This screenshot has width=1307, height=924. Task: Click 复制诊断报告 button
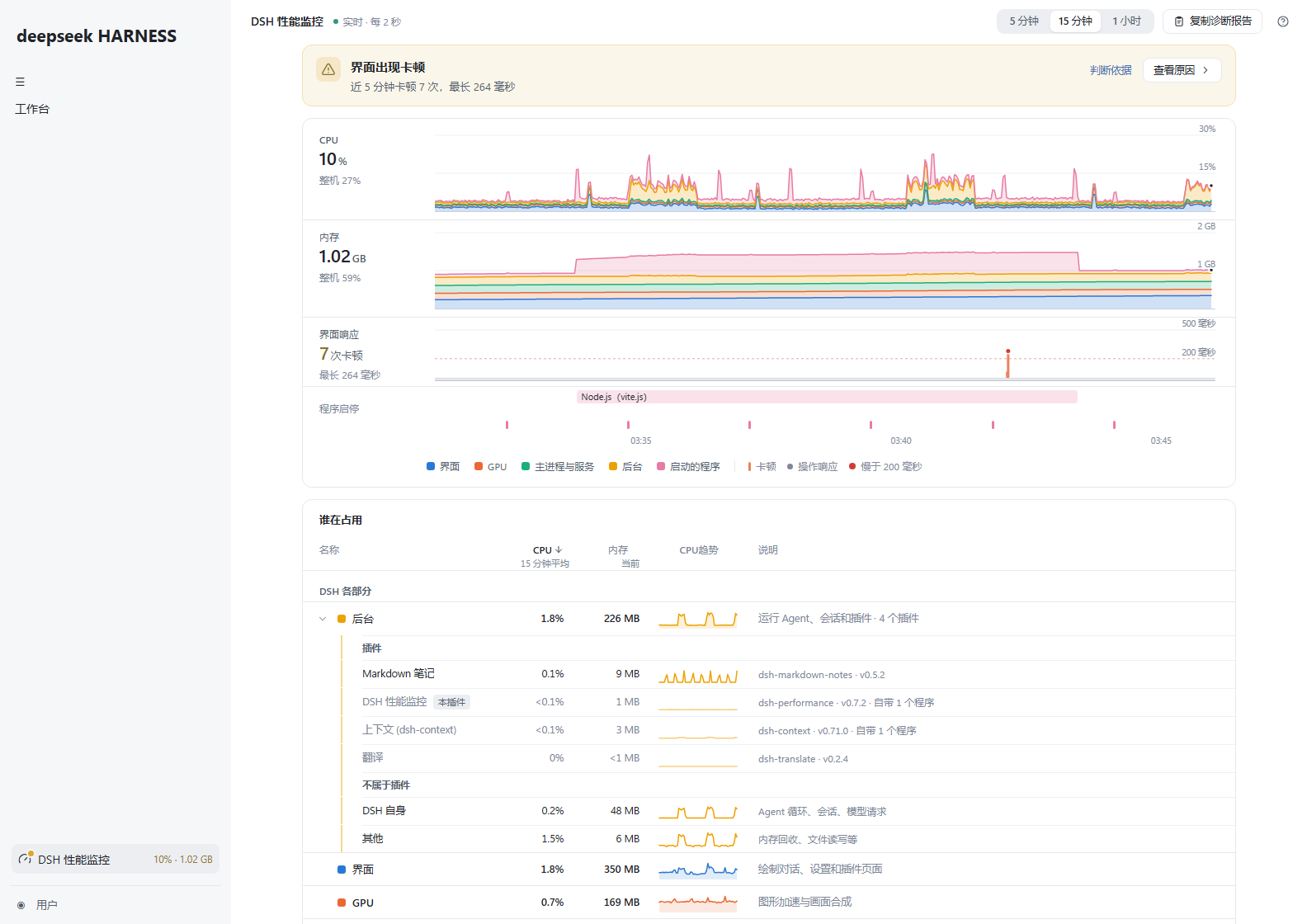click(1212, 21)
